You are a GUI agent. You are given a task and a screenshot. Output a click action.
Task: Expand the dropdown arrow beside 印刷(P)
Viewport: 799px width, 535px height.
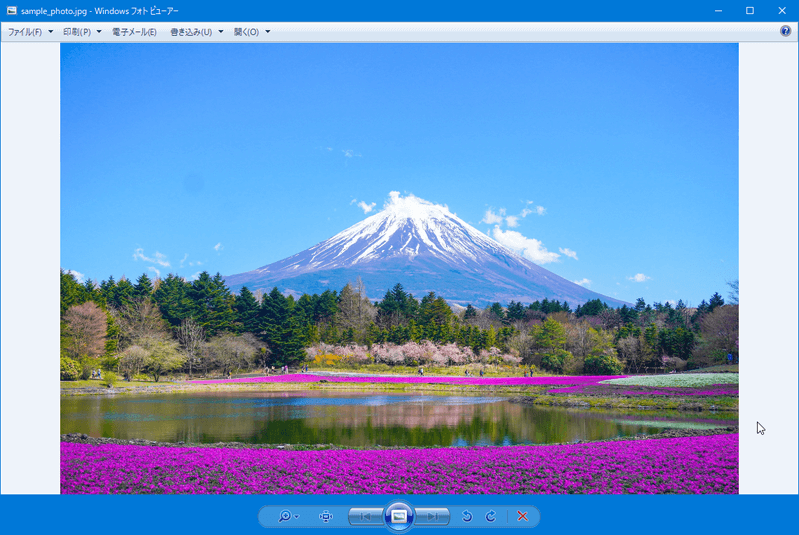tap(99, 32)
